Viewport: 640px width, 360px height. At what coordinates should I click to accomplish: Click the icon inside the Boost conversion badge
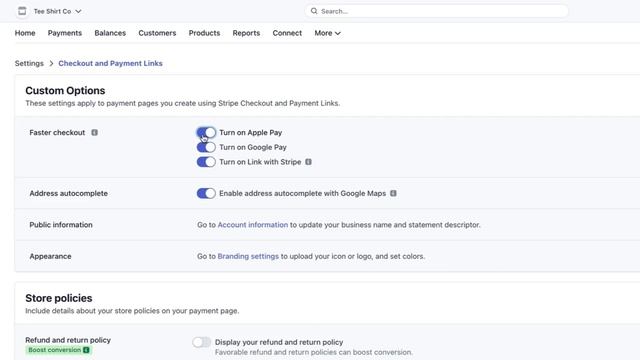click(86, 350)
